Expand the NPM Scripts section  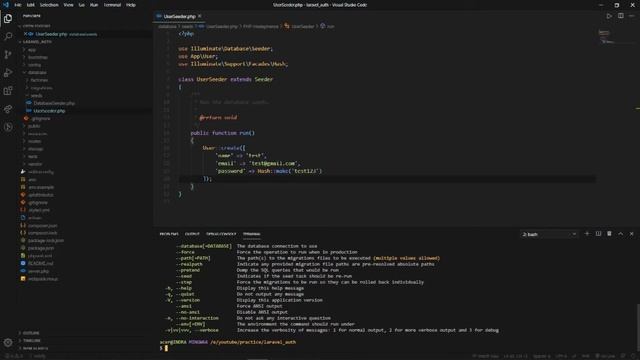[x=35, y=348]
